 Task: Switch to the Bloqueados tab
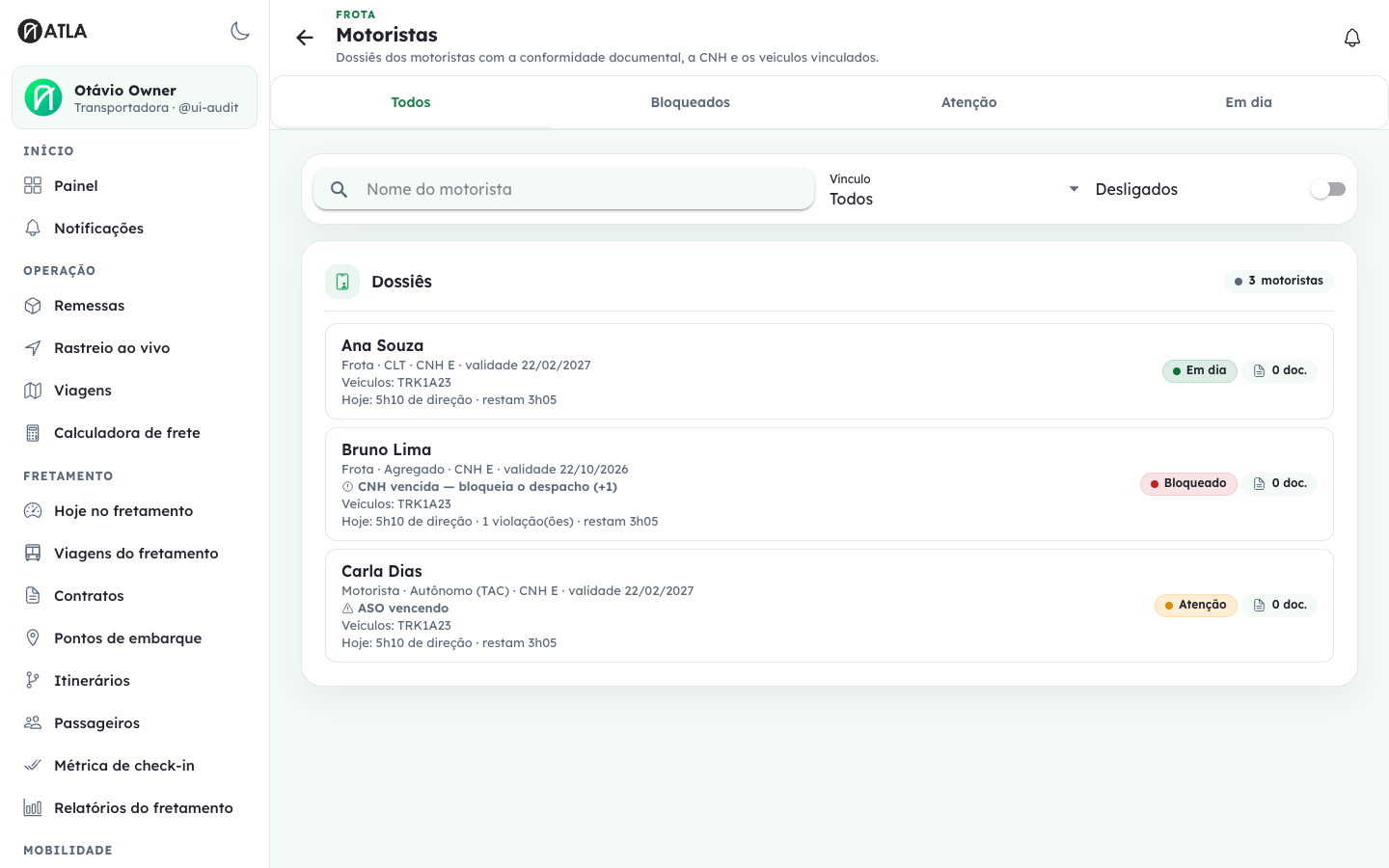coord(691,102)
